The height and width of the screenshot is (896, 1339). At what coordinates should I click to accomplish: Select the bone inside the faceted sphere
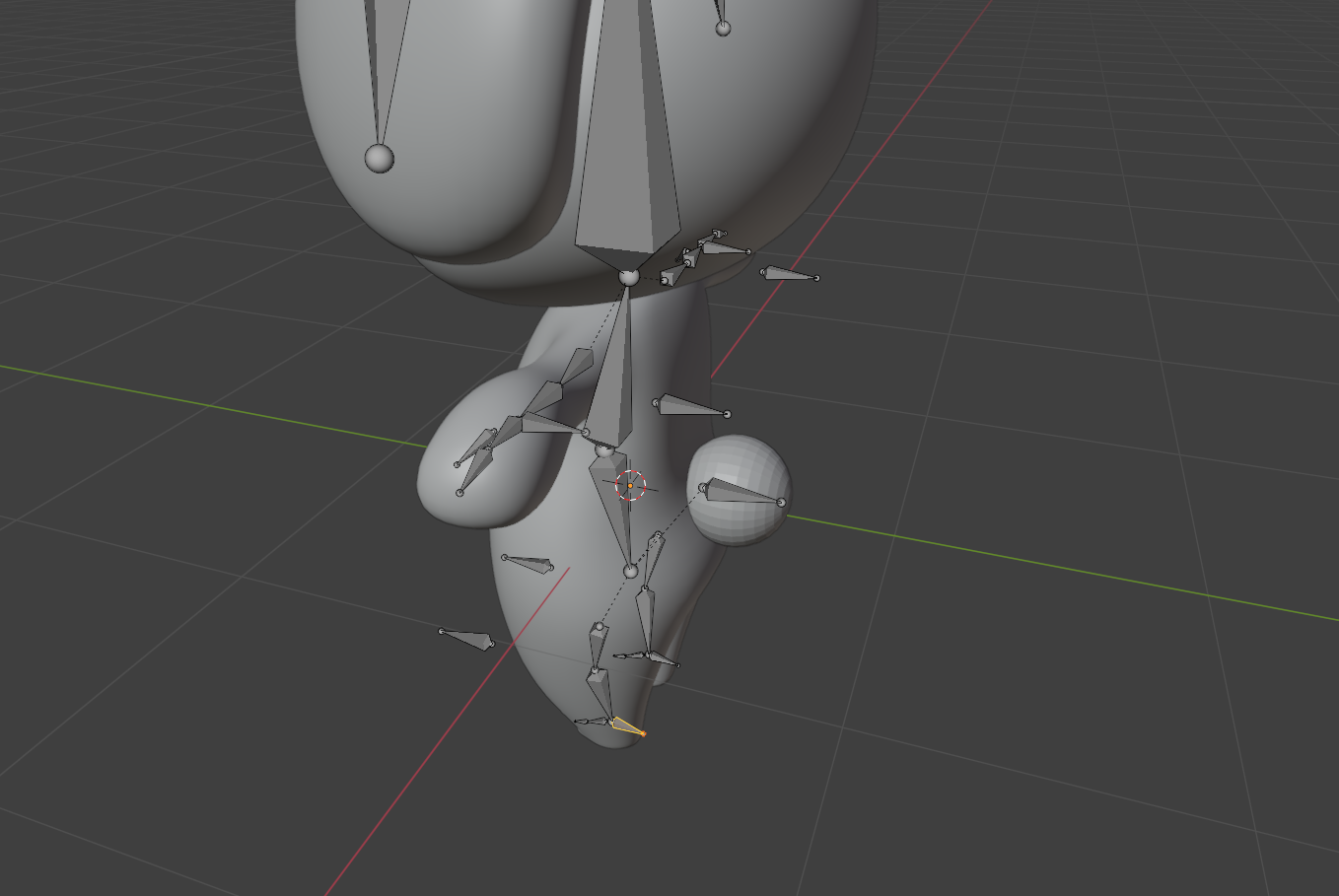(x=742, y=491)
